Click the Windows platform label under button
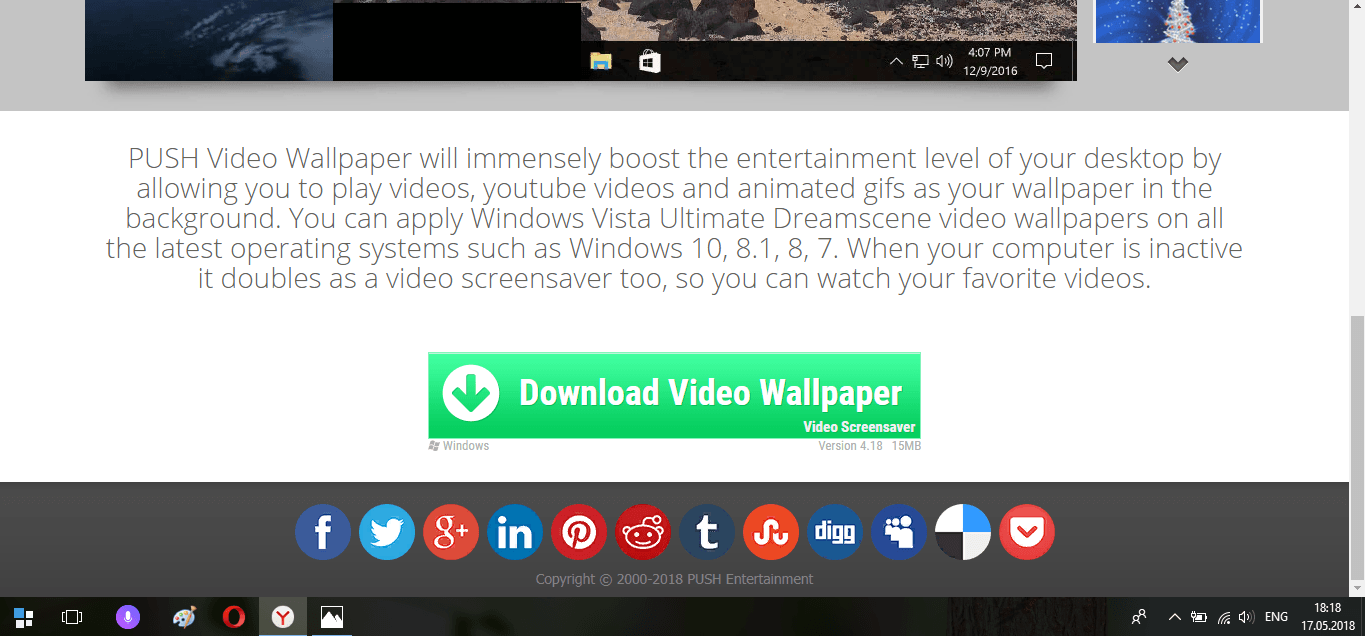The image size is (1365, 636). 459,446
